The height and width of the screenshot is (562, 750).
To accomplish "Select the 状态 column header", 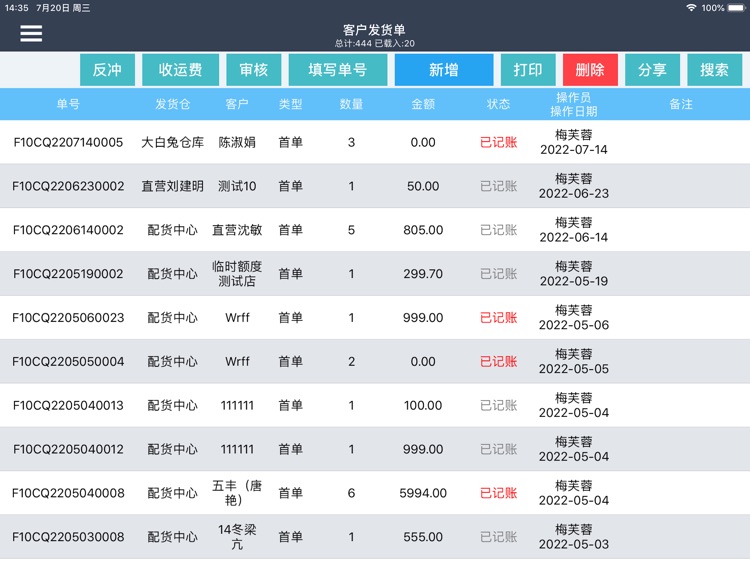I will [498, 104].
